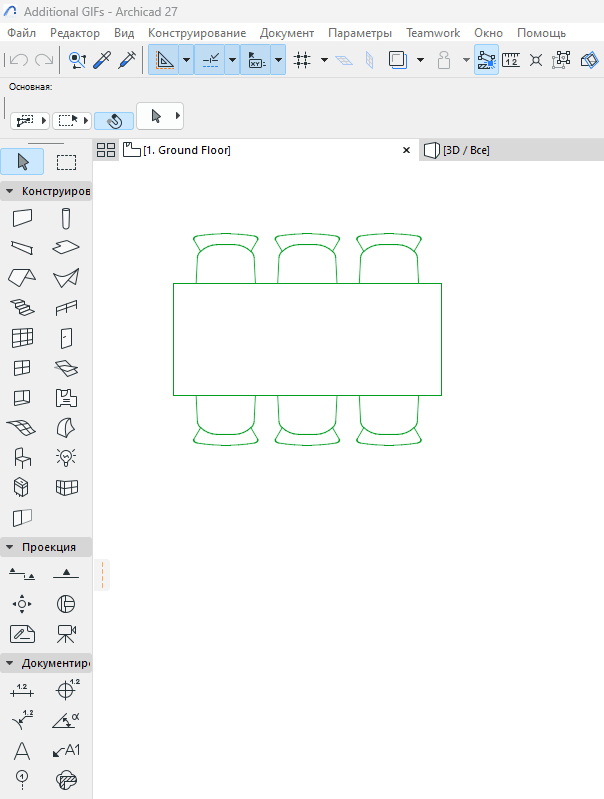Open XY cursor snap dropdown arrow
Screen dimensions: 604x799
(x=278, y=60)
